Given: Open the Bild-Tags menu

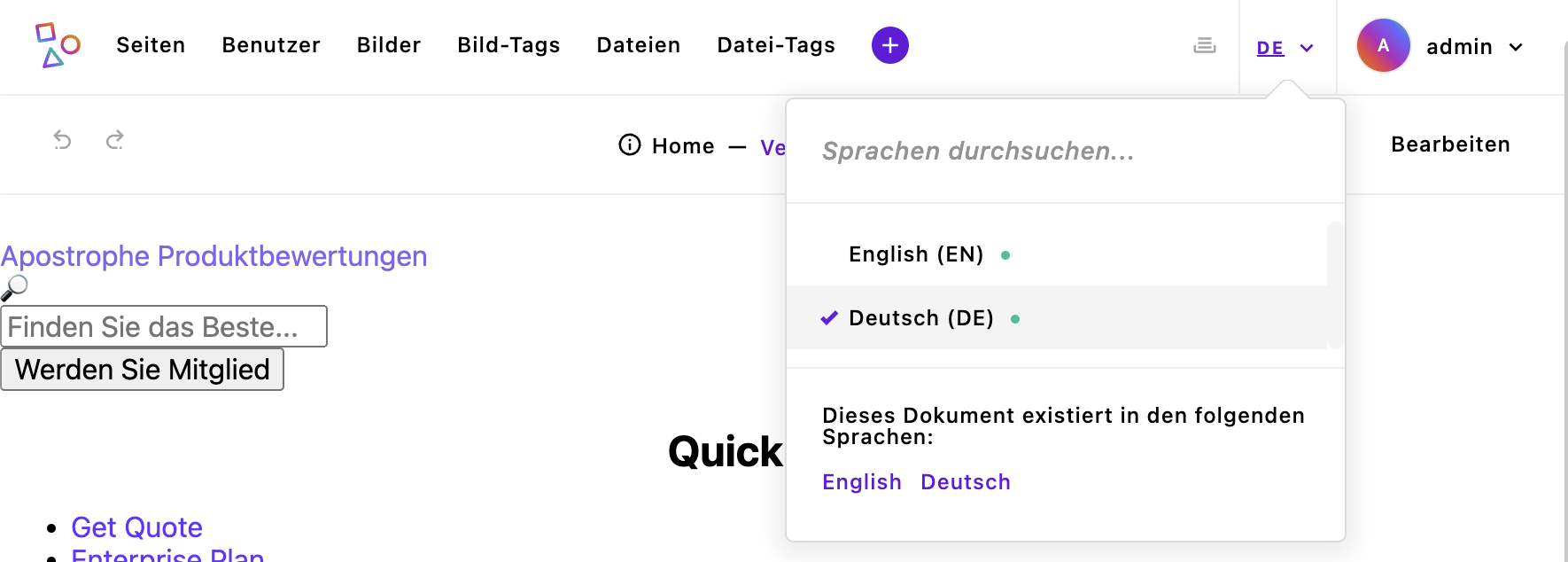Looking at the screenshot, I should pyautogui.click(x=508, y=45).
